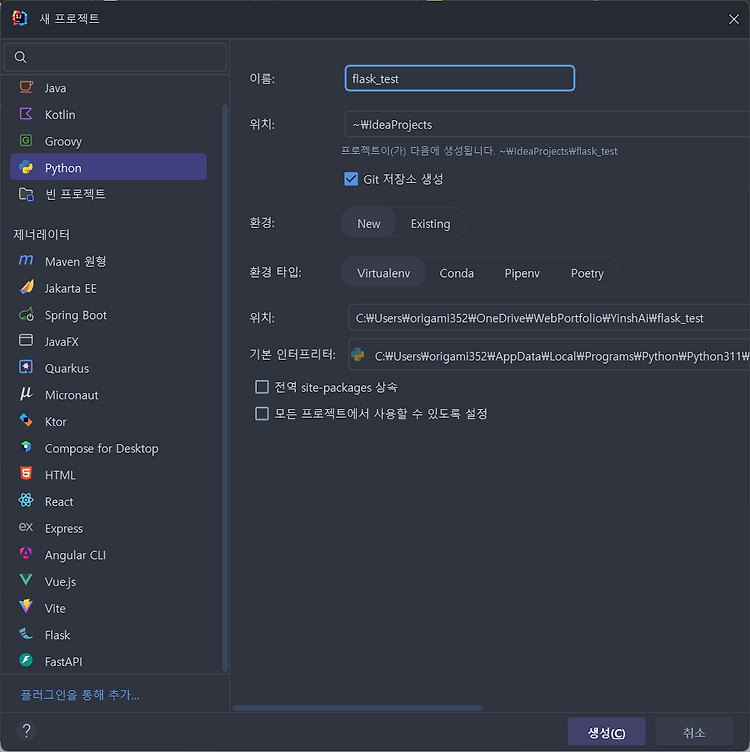Click the JavaFX window icon
This screenshot has height=752, width=750.
pyautogui.click(x=26, y=341)
